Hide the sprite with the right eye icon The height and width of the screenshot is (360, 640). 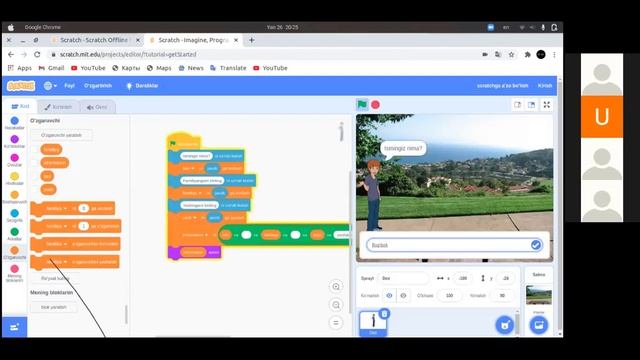[x=403, y=296]
